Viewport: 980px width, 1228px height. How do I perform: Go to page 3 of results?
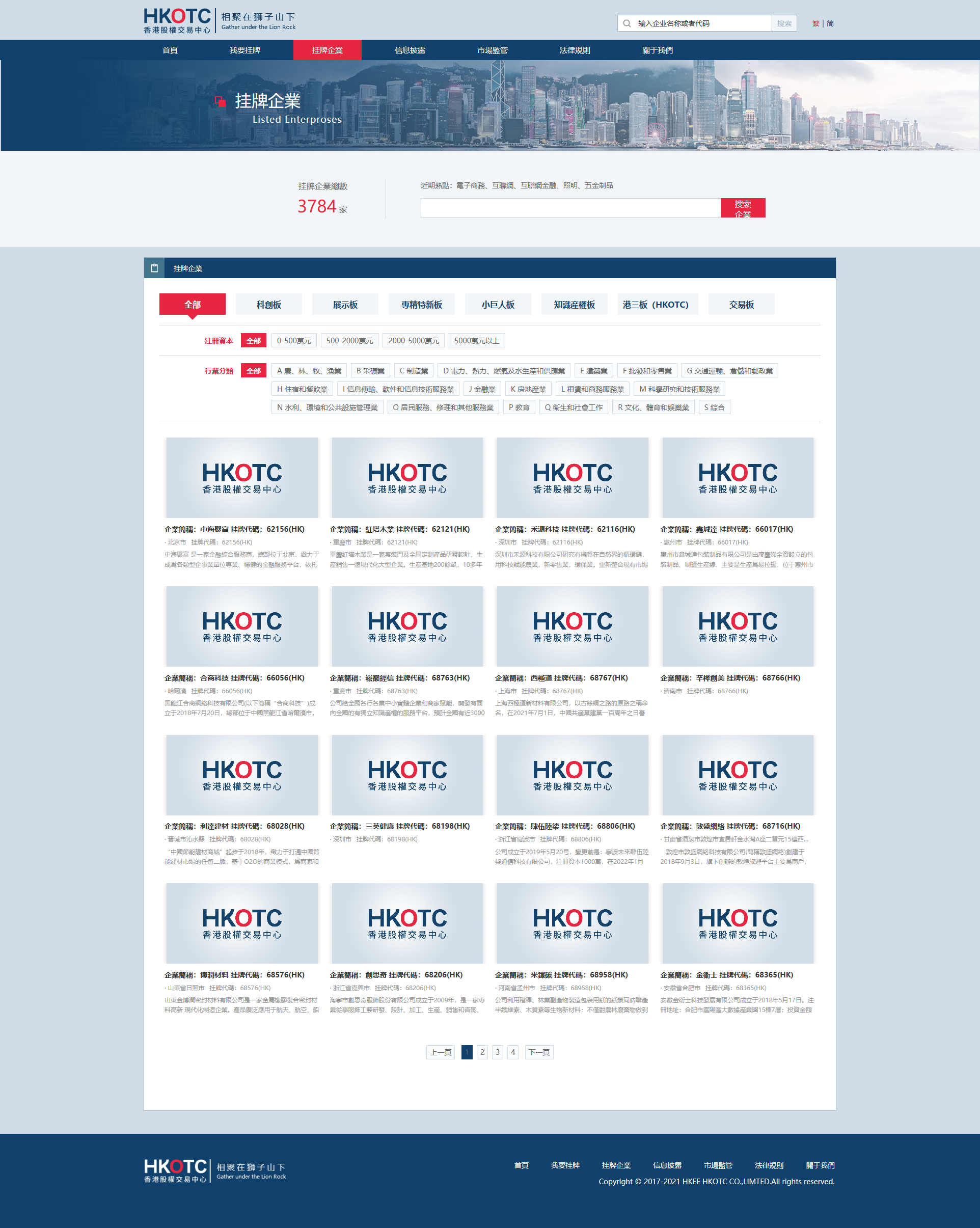pyautogui.click(x=498, y=1052)
